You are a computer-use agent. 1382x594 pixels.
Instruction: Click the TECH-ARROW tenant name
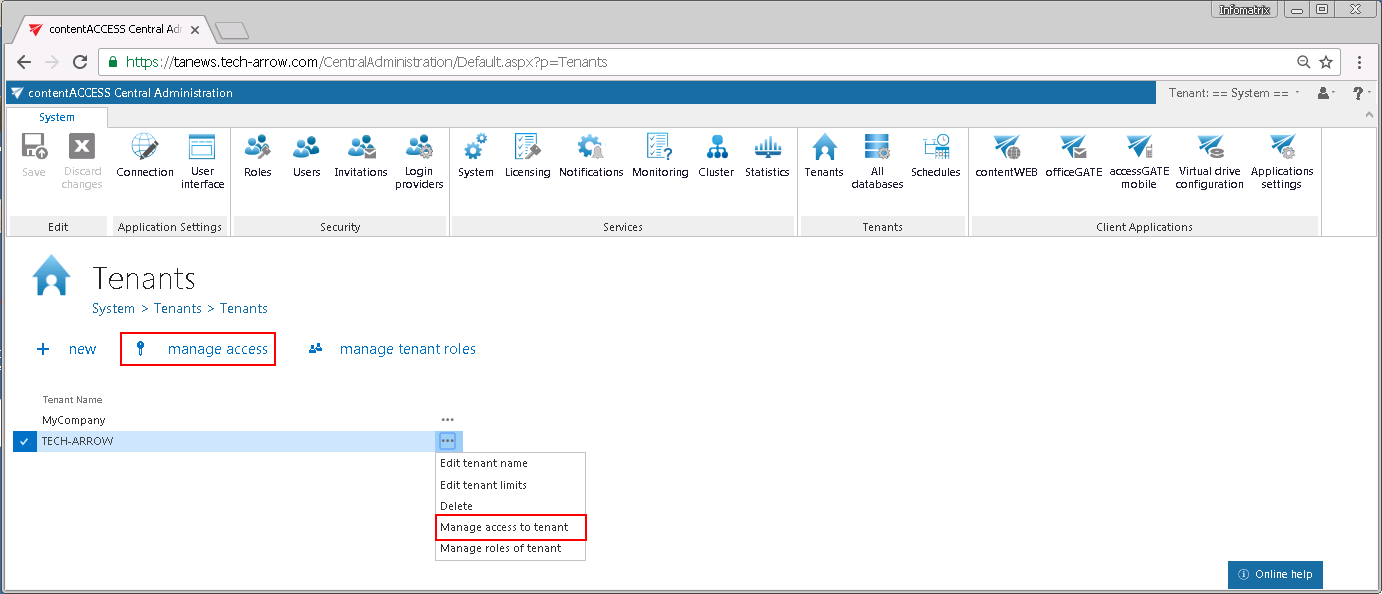[x=77, y=441]
